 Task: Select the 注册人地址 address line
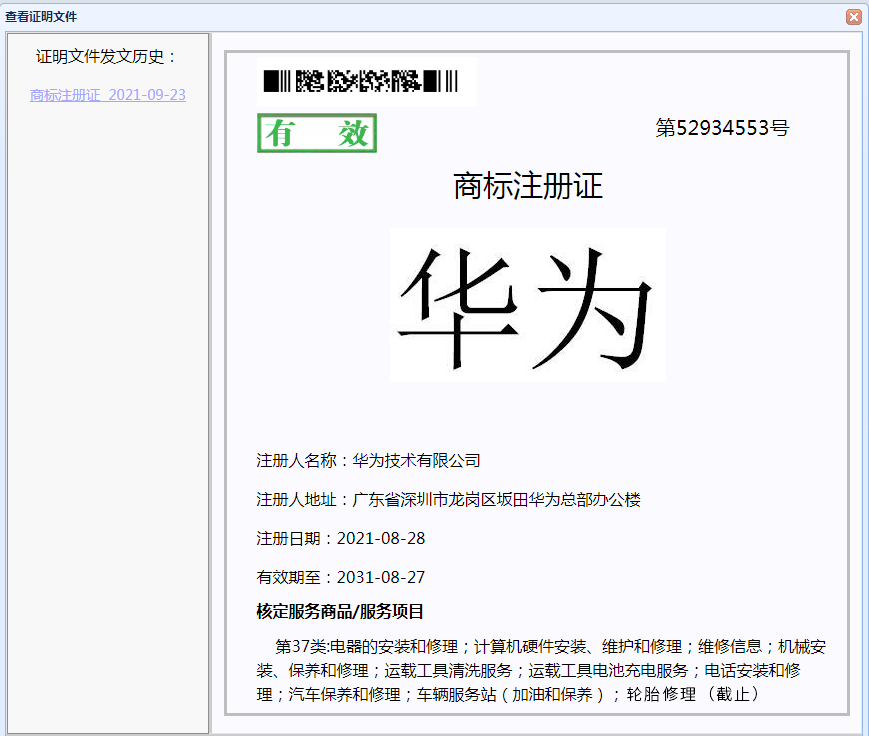coord(448,500)
